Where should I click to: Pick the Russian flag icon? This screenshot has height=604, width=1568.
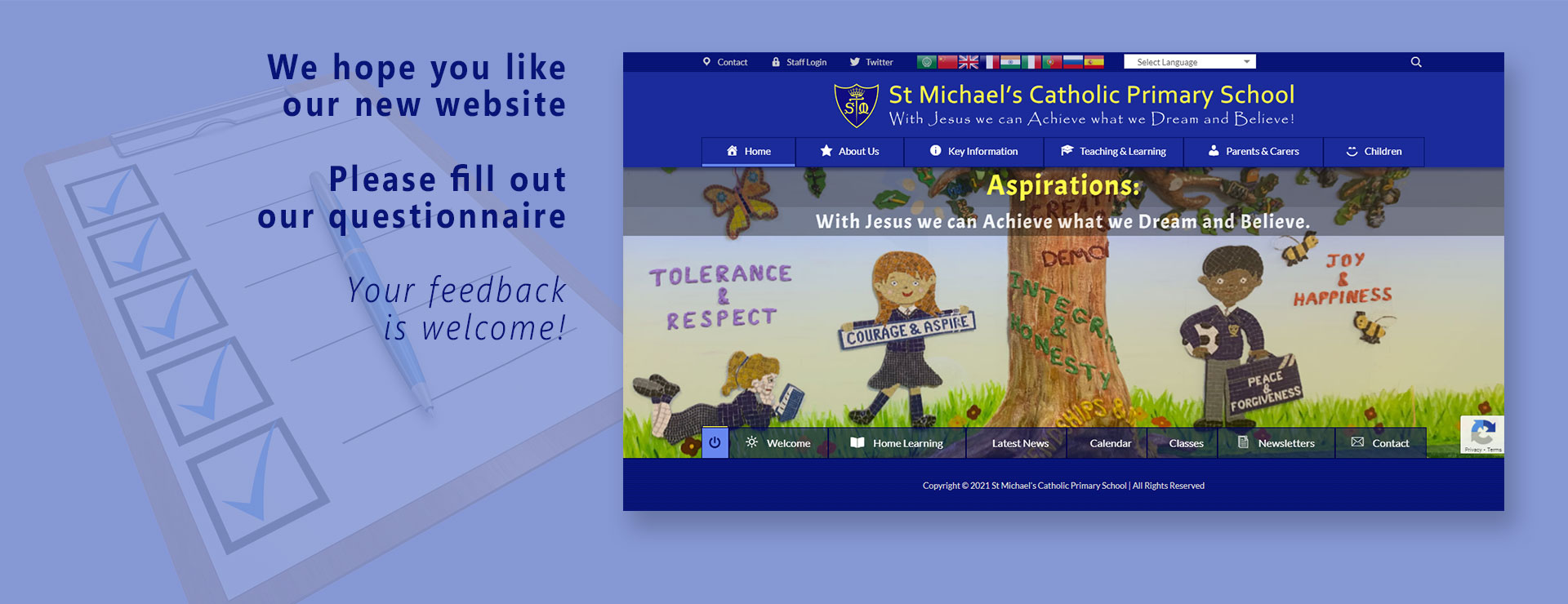click(x=1073, y=62)
